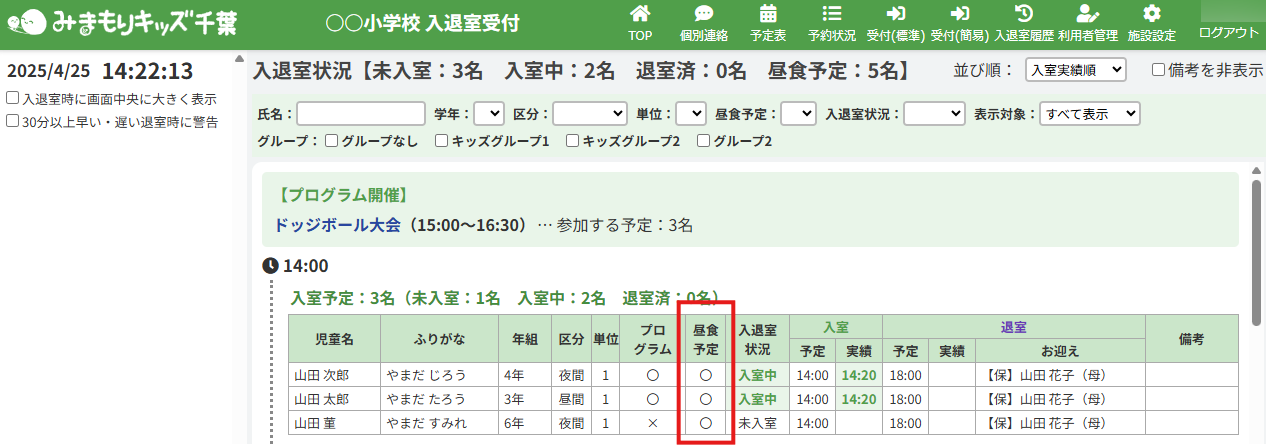Click the ログアウト logout link
Viewport: 1266px width, 445px height.
(x=1229, y=32)
